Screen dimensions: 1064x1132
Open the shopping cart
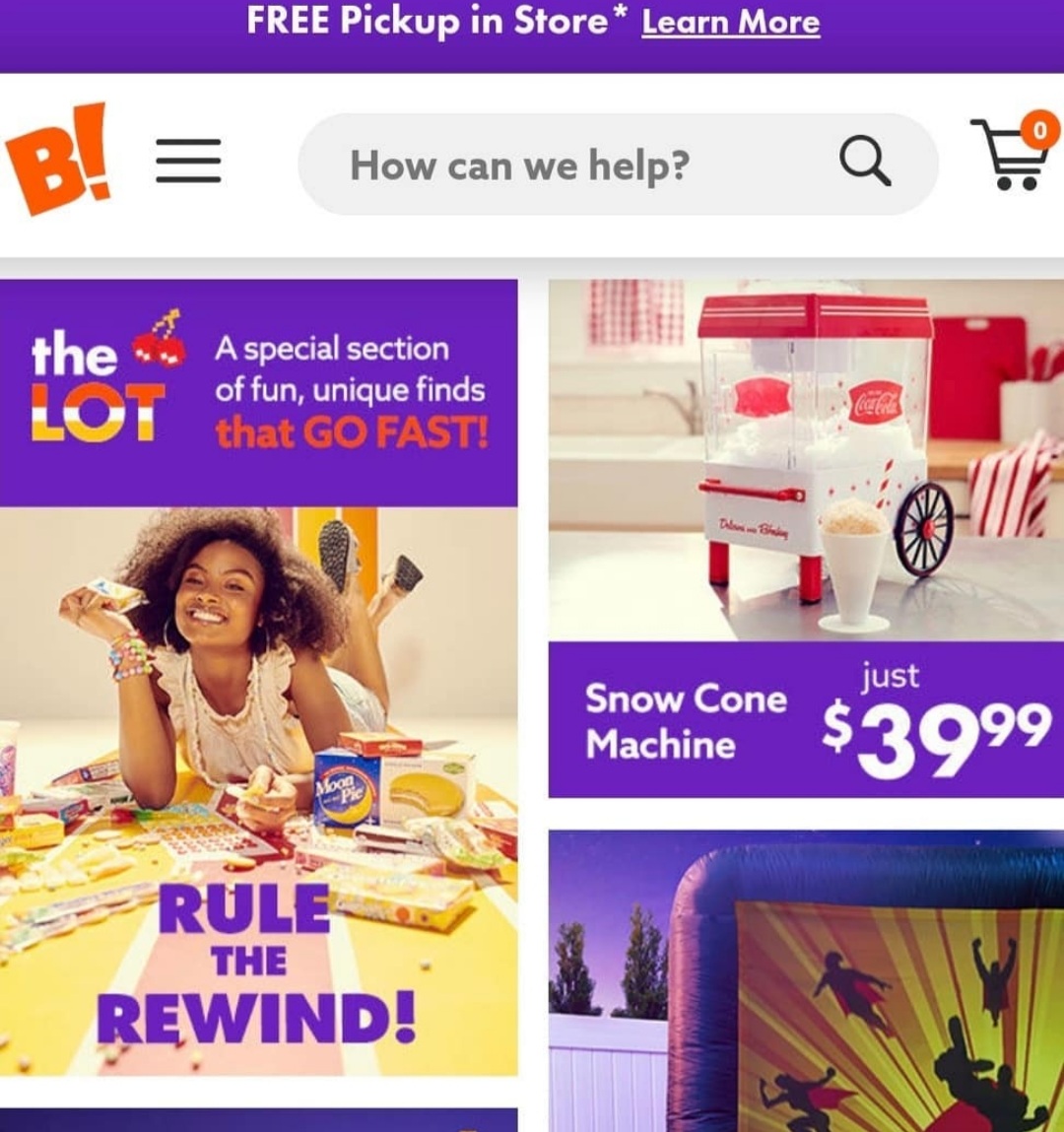pyautogui.click(x=1011, y=155)
